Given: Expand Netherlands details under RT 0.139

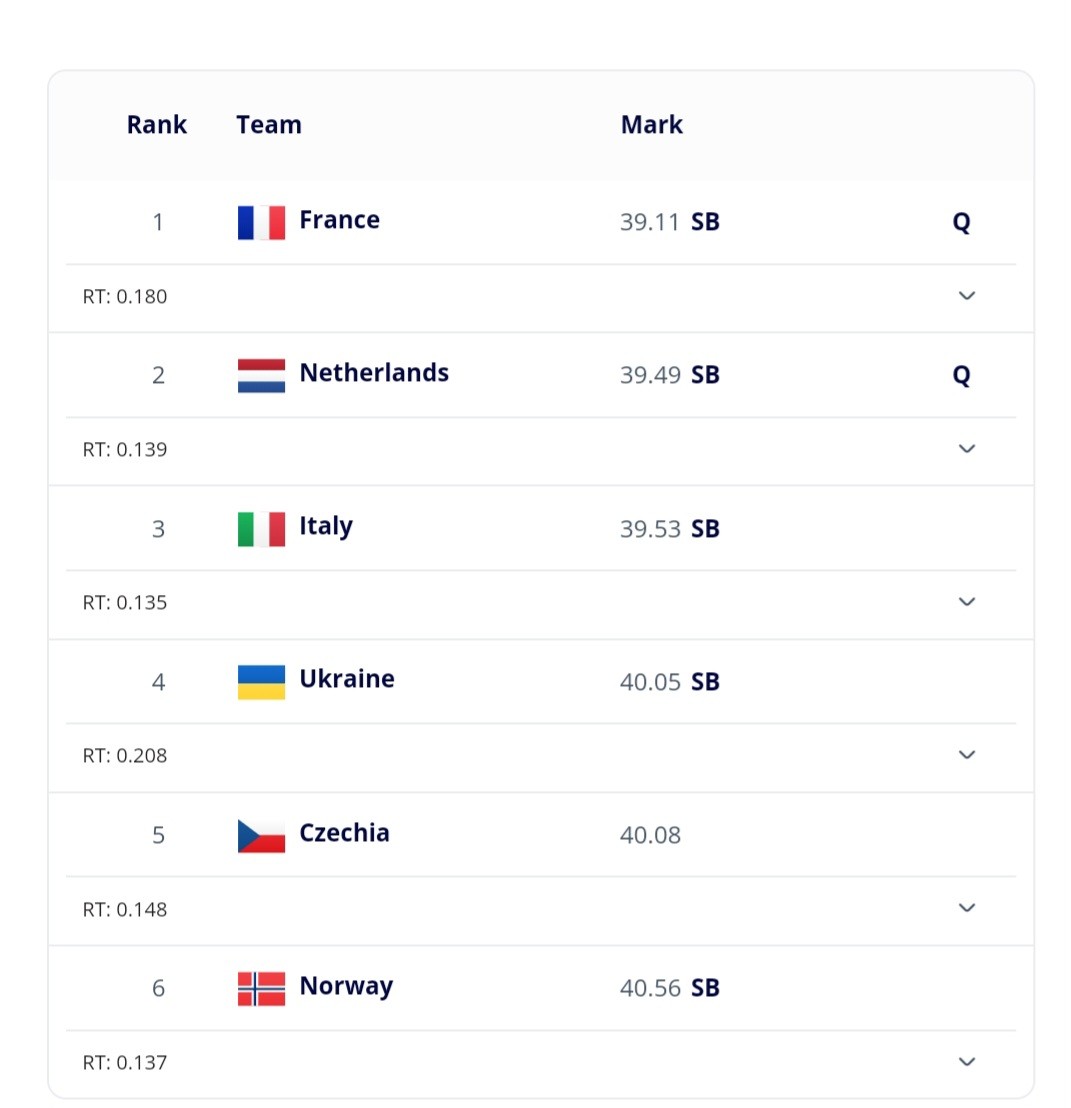Looking at the screenshot, I should [x=966, y=449].
